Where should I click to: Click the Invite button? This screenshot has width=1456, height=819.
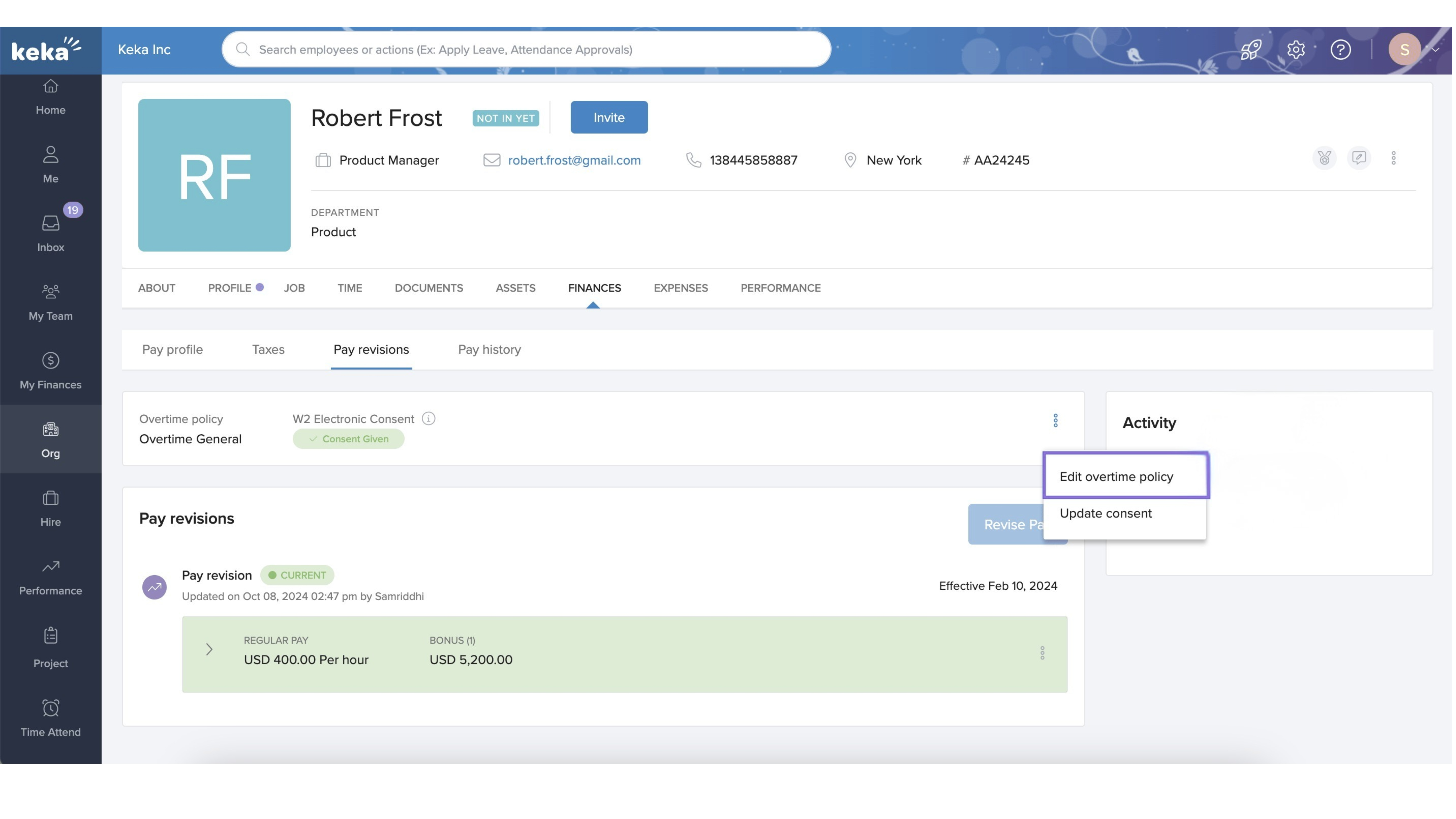(x=609, y=117)
